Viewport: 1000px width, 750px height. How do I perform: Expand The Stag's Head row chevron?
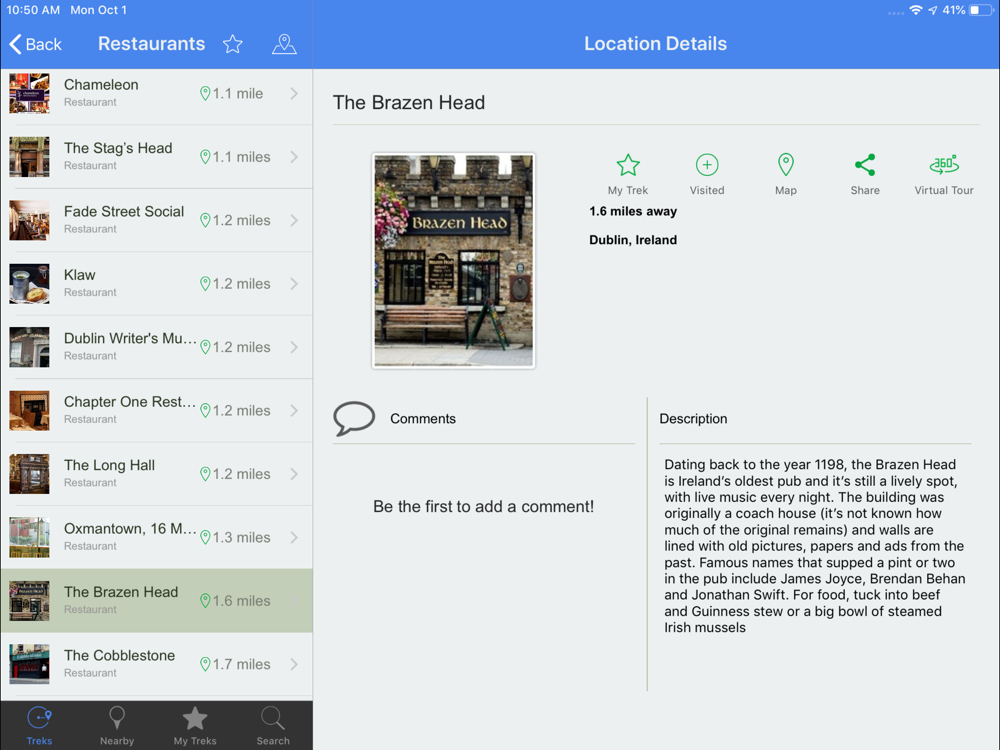[x=294, y=157]
